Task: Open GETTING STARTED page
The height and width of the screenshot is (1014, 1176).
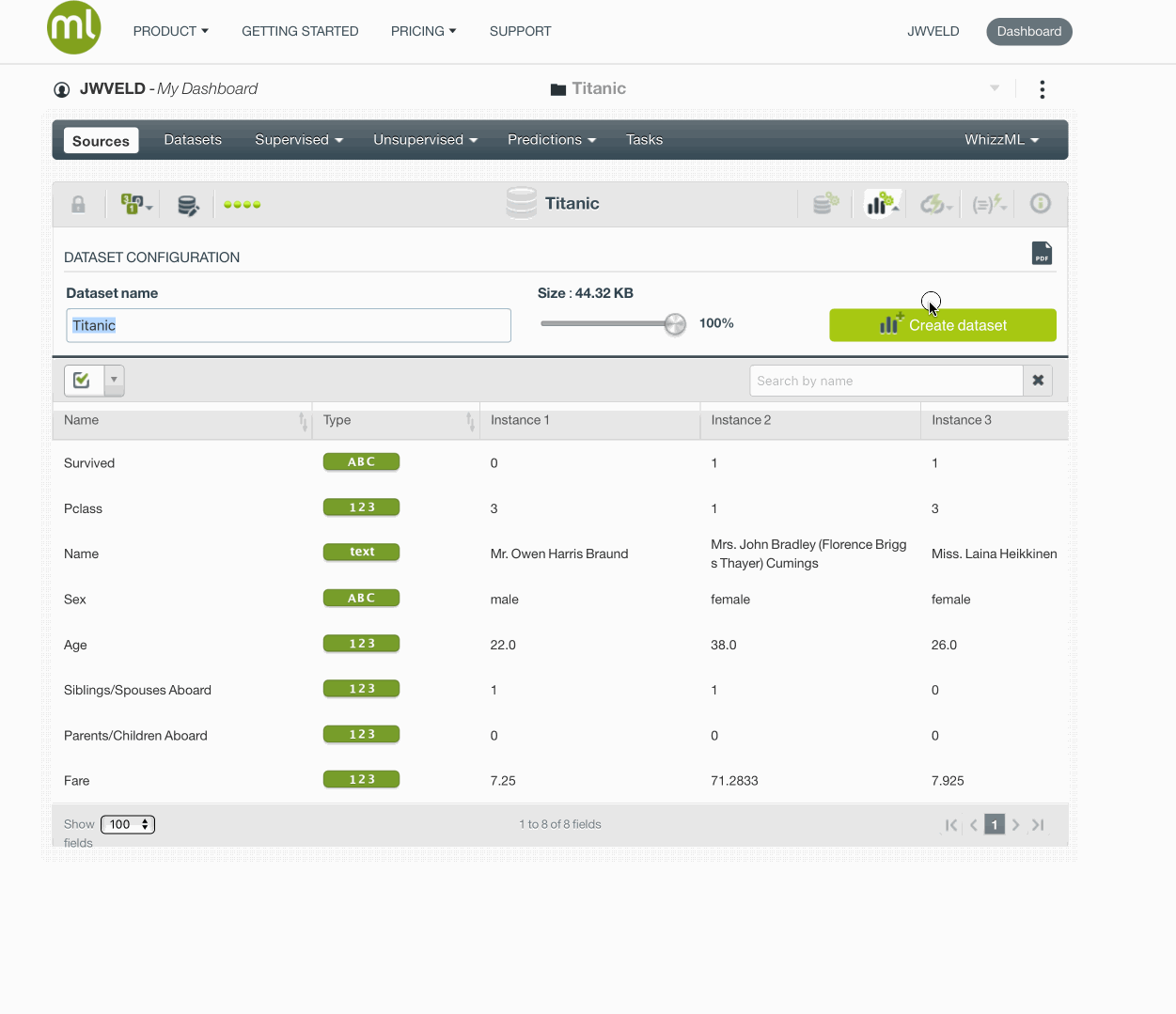Action: click(300, 31)
